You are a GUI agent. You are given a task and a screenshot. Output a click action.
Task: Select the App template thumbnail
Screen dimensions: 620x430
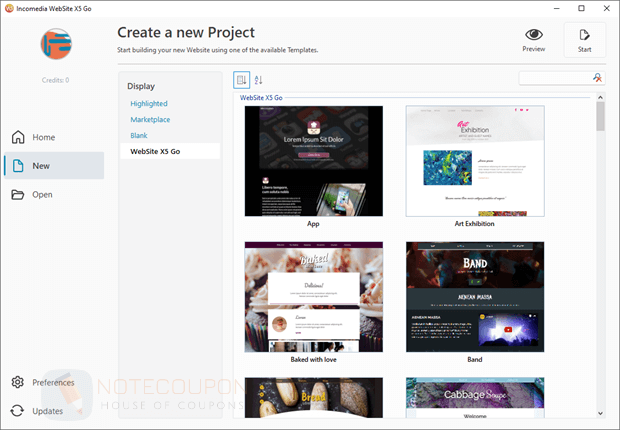(314, 161)
